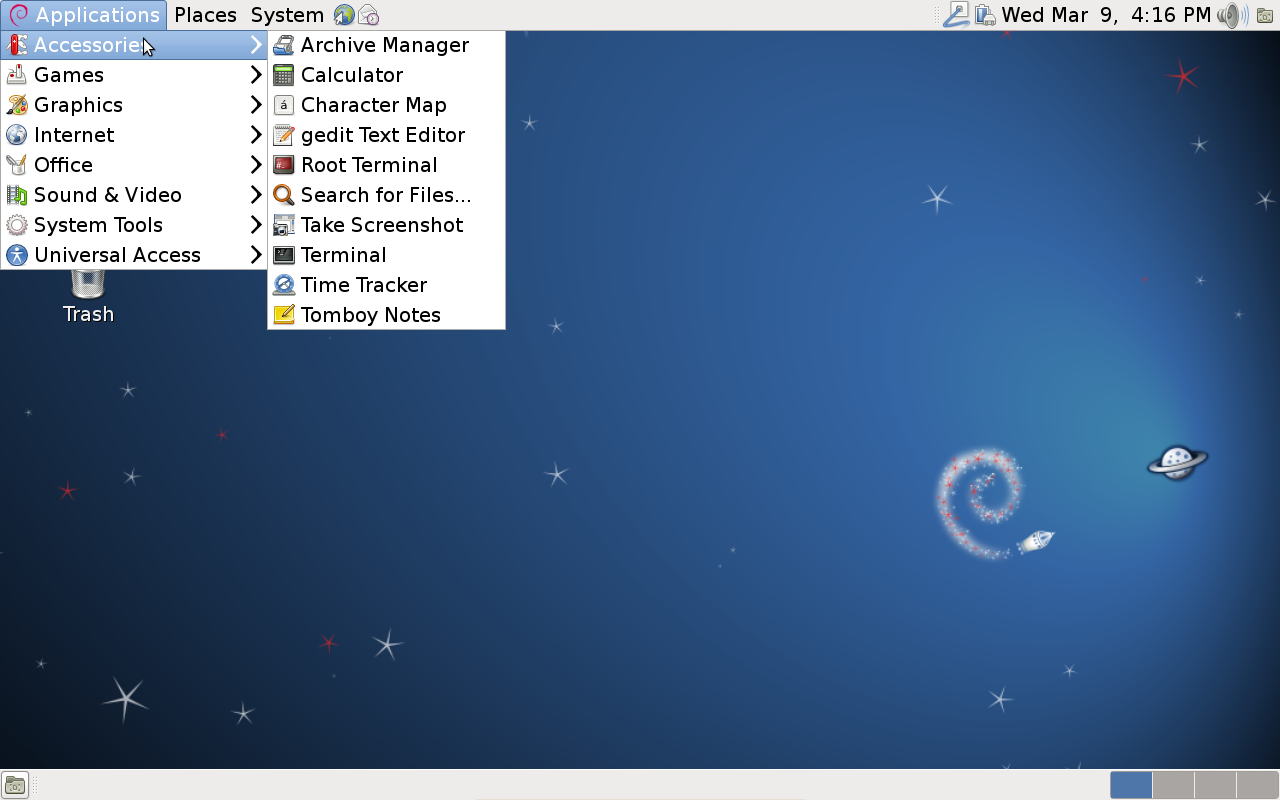Switch to the third workspace
Screen dimensions: 1280x800
1215,785
